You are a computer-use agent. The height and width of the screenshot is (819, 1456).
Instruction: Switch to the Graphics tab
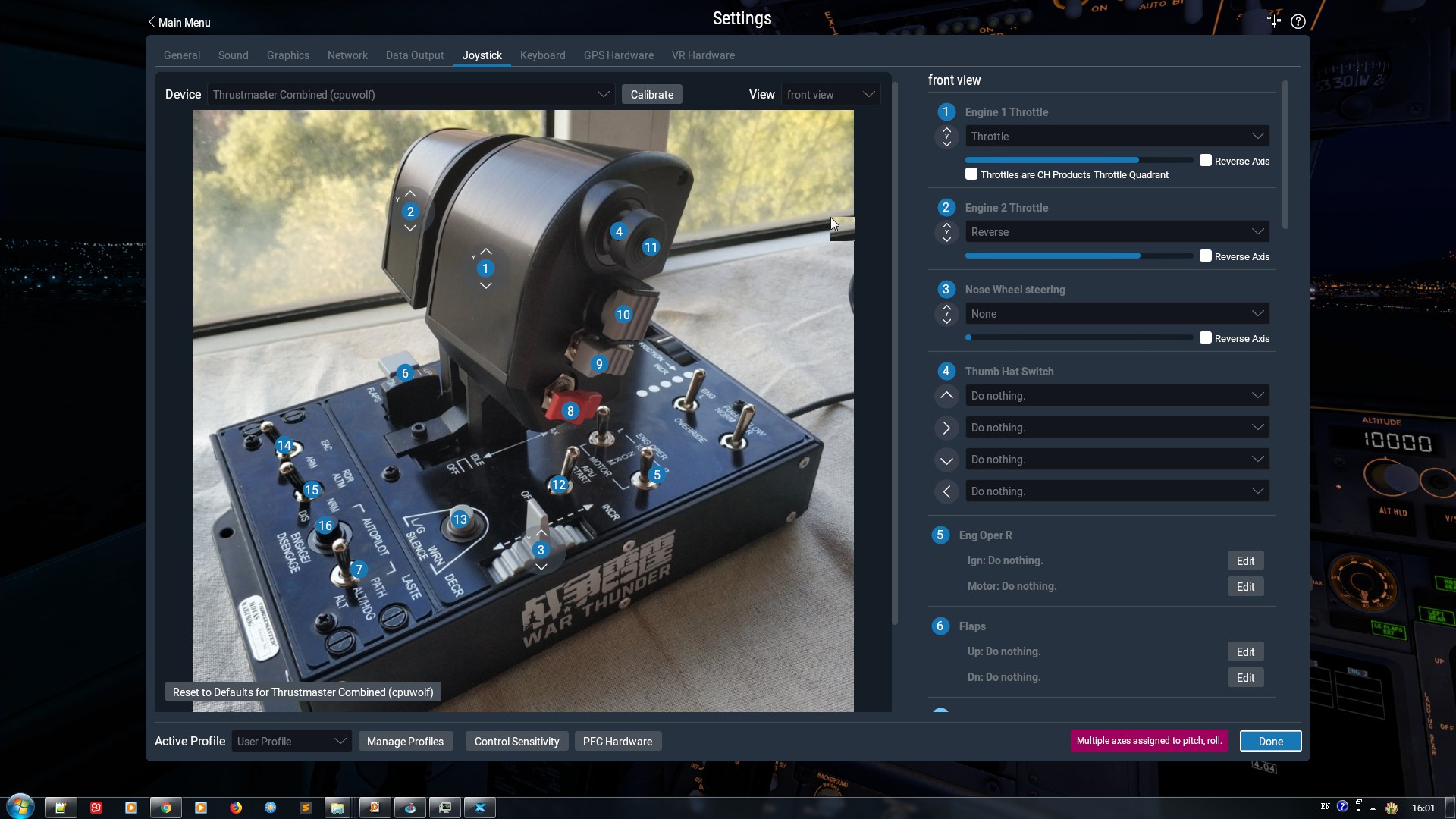(287, 55)
